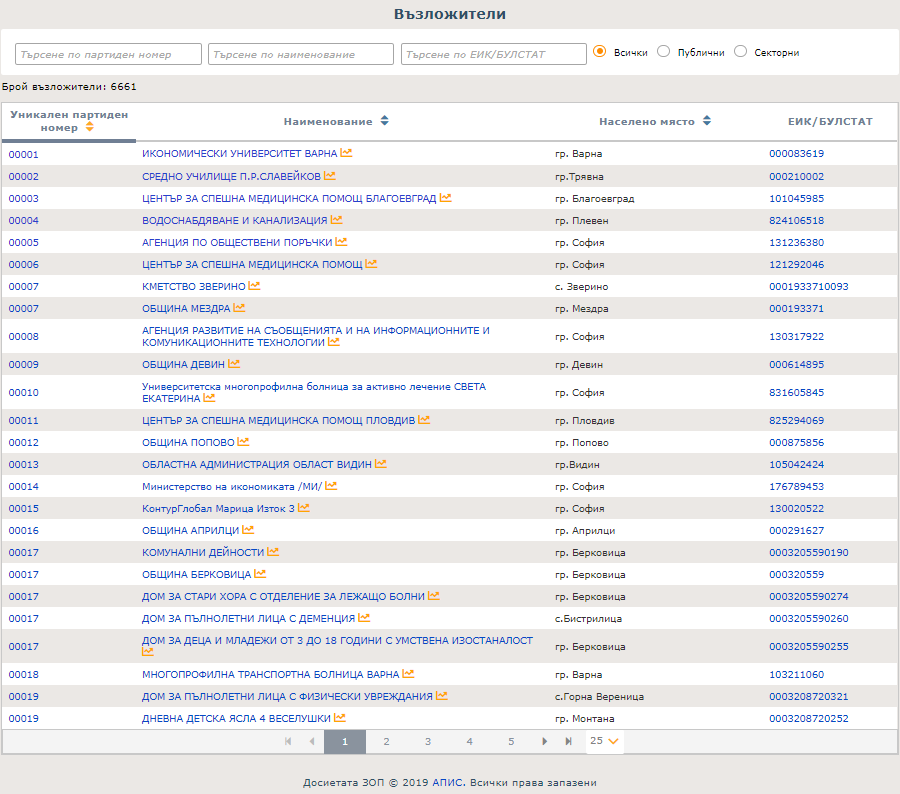Viewport: 900px width, 794px height.
Task: Open the page size dropdown showing 25
Action: (605, 741)
